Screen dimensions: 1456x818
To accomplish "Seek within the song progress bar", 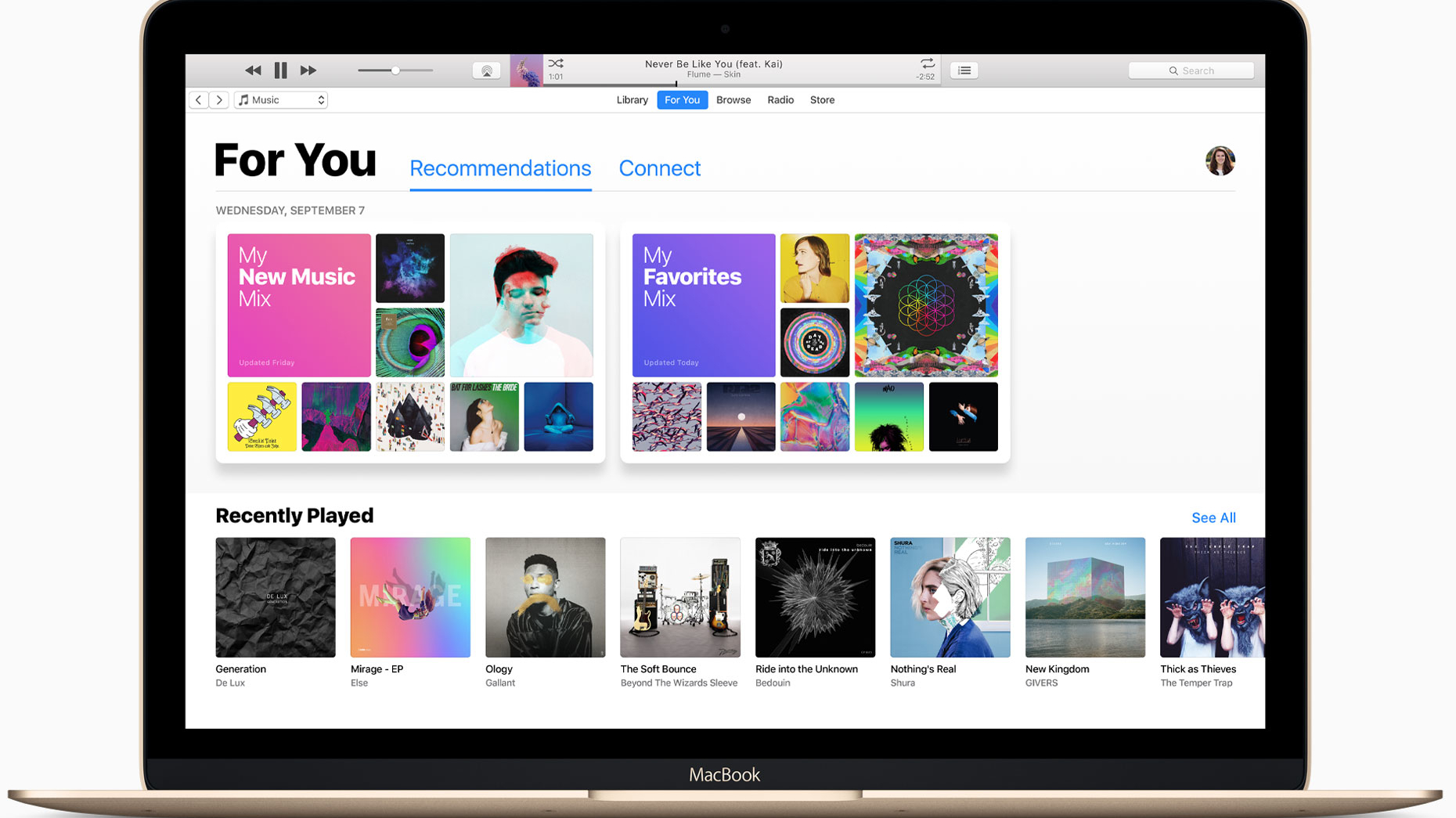I will point(741,84).
